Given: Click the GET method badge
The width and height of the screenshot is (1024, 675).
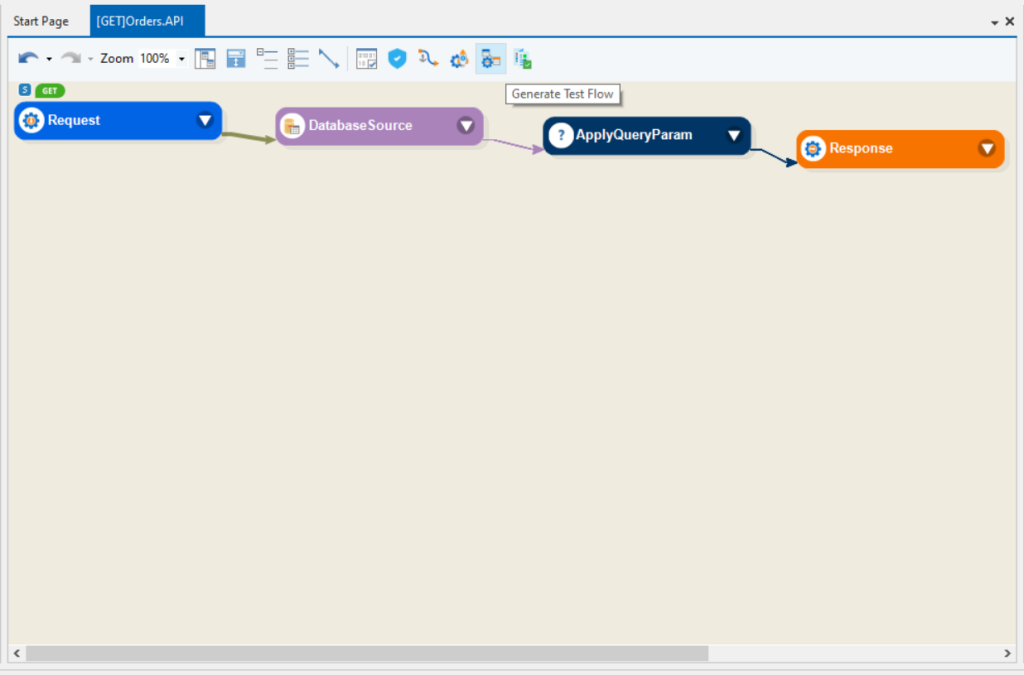Looking at the screenshot, I should tap(49, 90).
